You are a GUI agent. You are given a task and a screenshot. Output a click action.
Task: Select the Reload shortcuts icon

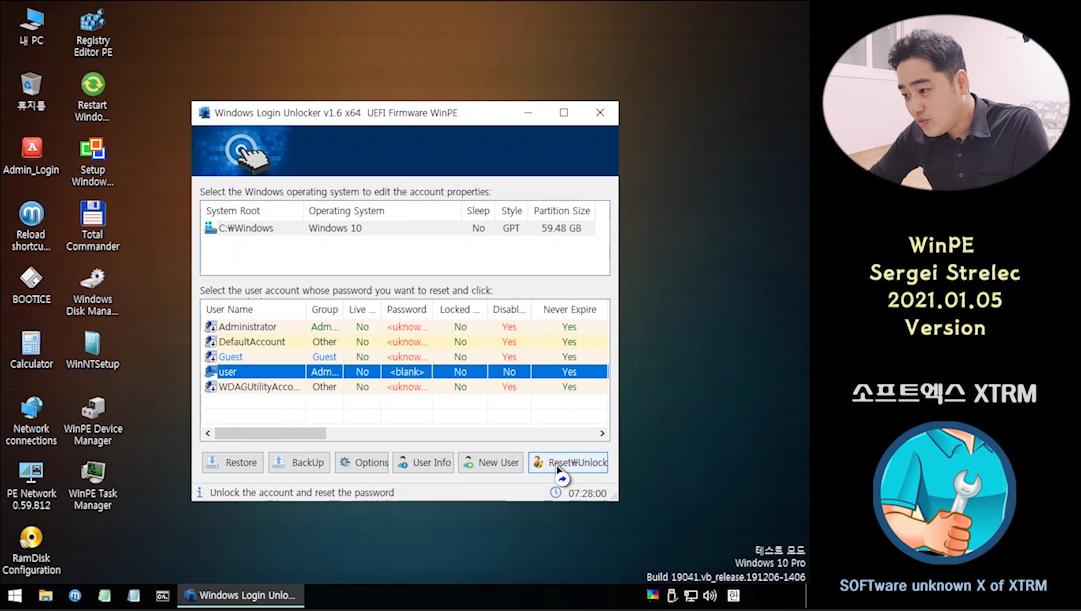(31, 226)
